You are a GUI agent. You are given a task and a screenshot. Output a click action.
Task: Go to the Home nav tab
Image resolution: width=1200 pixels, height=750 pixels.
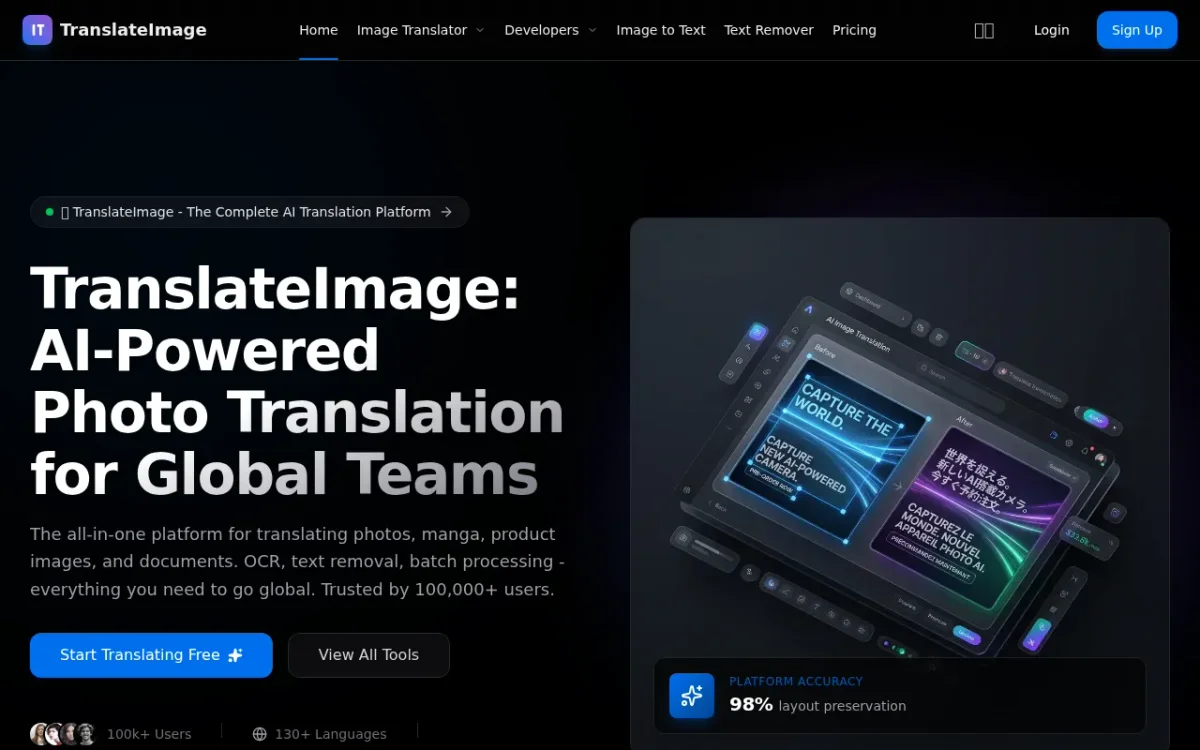(318, 30)
